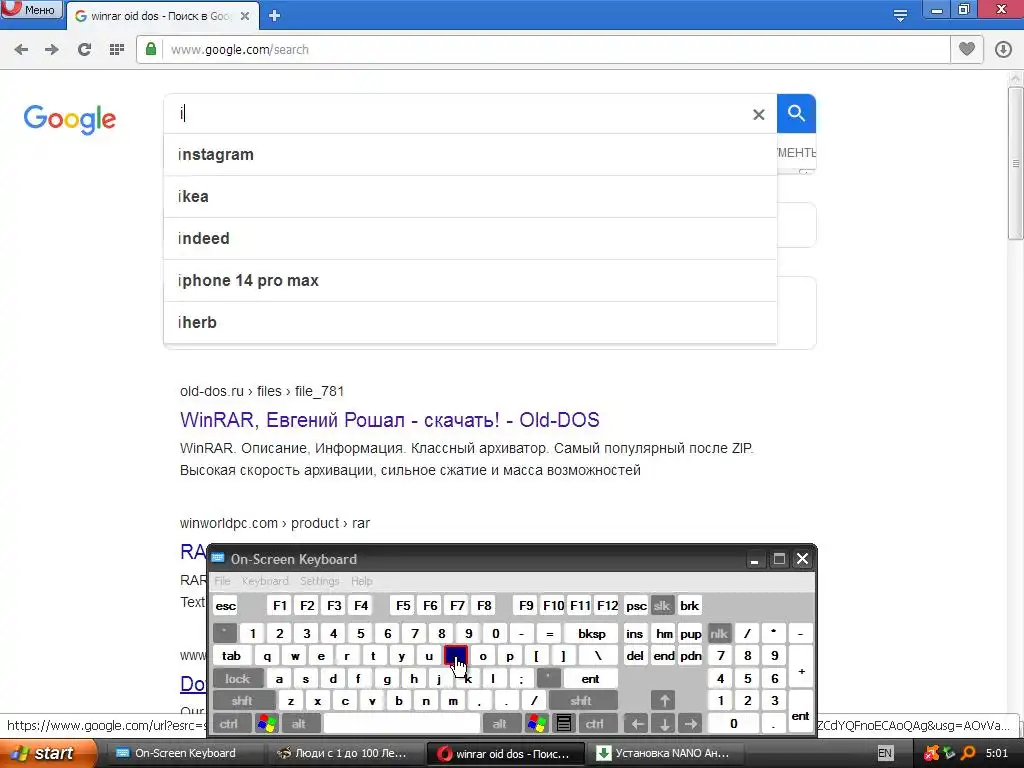Choose the iphone 14 pro max suggestion
This screenshot has height=768, width=1024.
(x=470, y=281)
